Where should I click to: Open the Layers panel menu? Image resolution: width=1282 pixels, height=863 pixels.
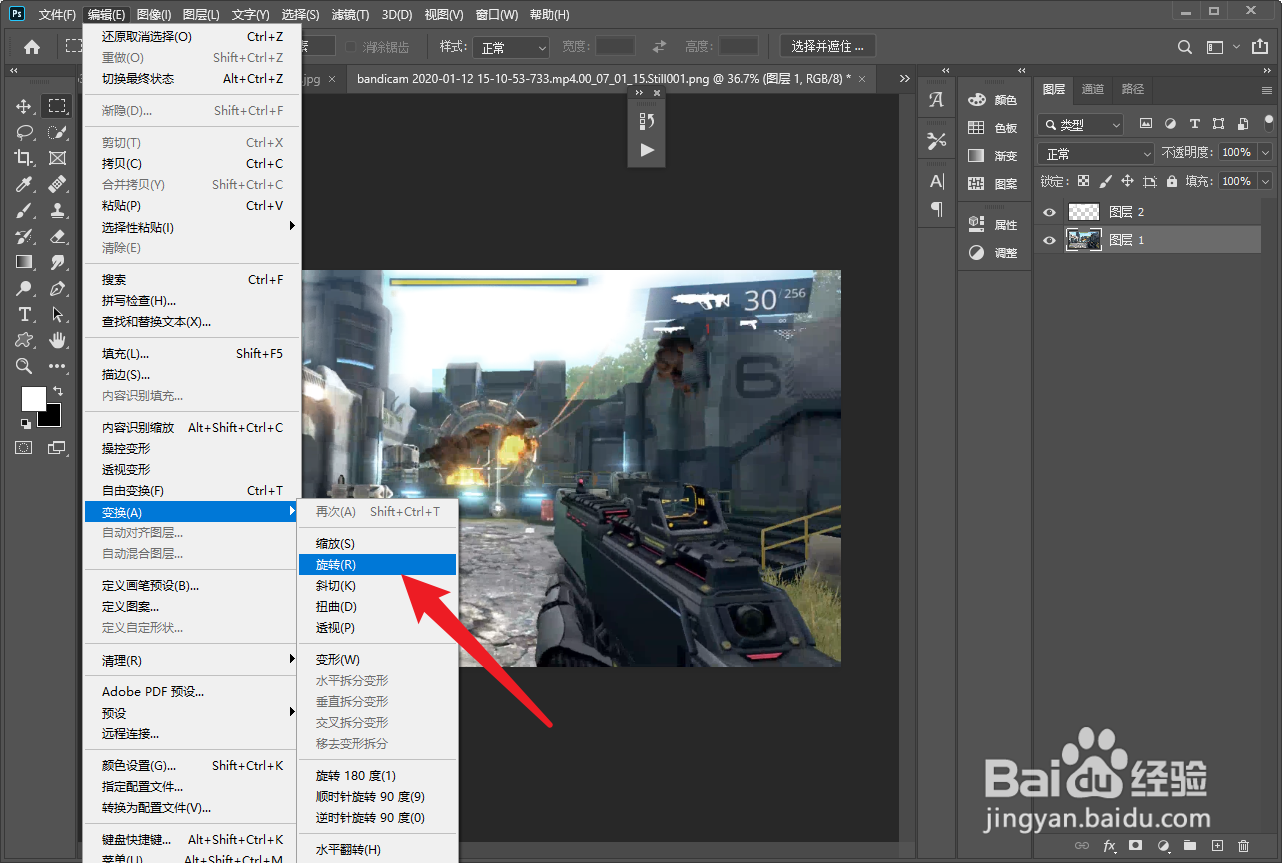point(1267,90)
